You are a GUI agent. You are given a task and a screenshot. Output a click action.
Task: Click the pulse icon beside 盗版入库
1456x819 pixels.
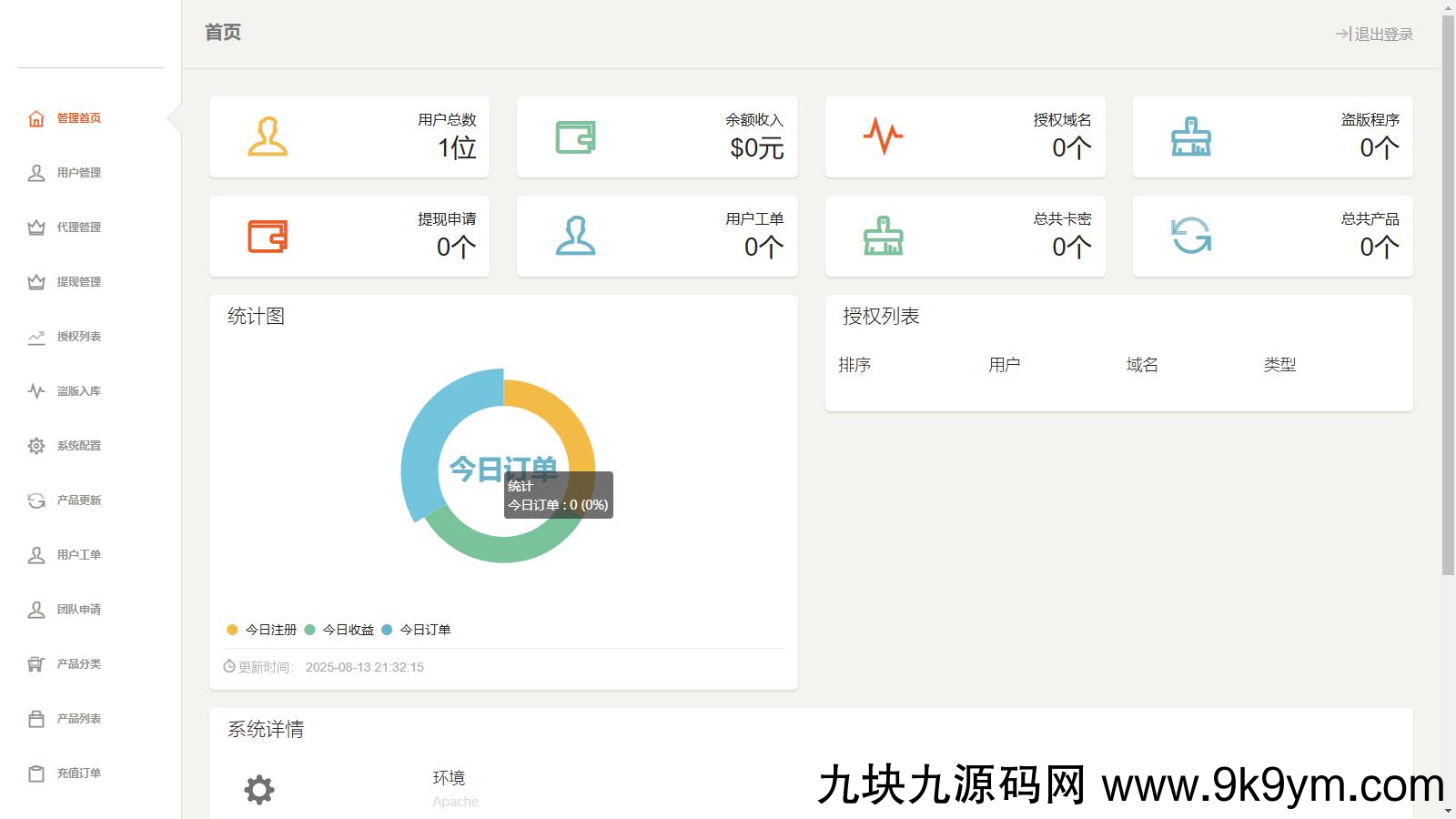click(x=36, y=391)
